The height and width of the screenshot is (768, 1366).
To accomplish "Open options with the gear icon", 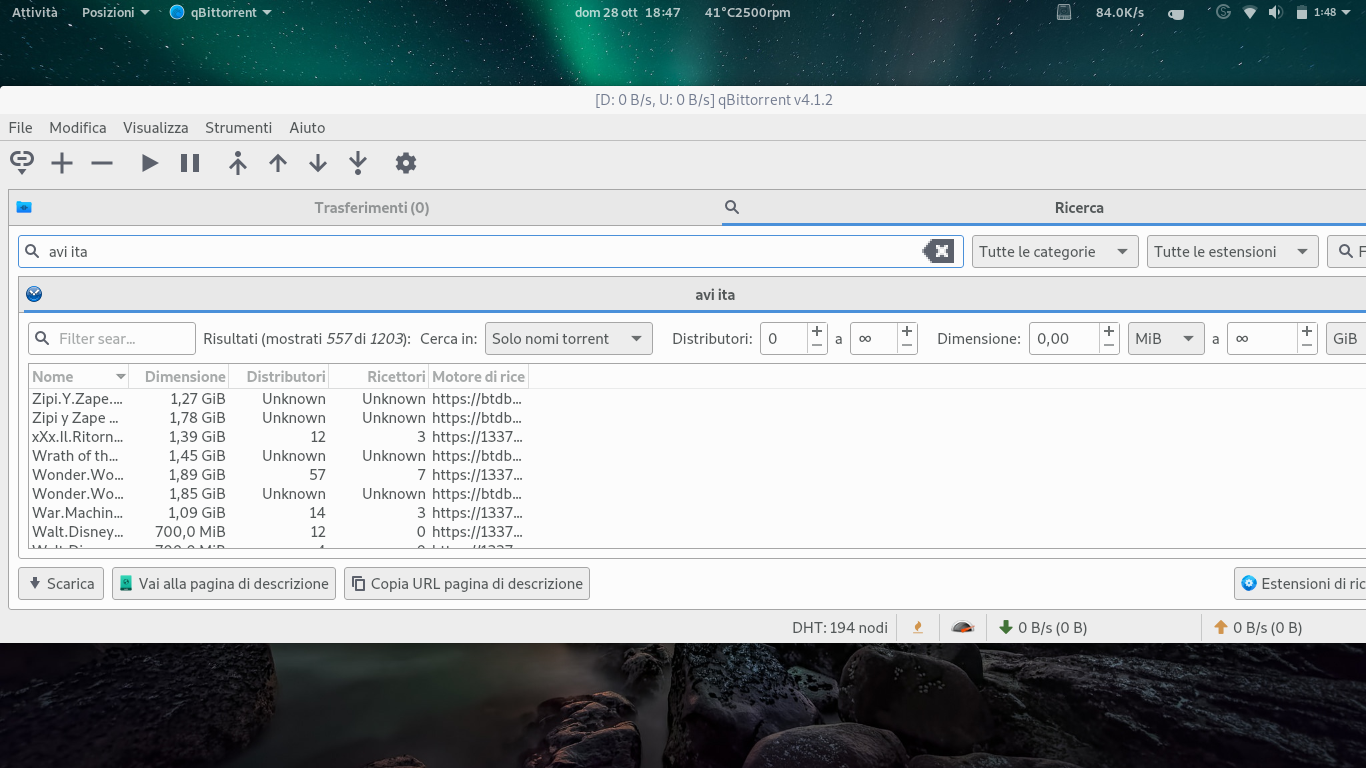I will [x=405, y=163].
